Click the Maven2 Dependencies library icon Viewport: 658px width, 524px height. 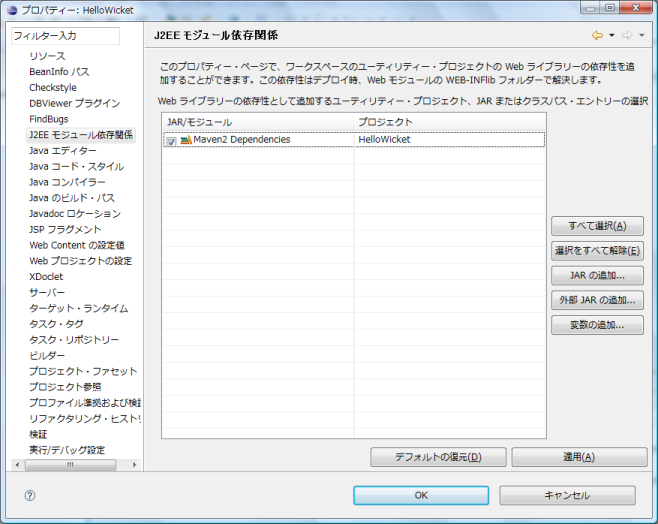186,140
